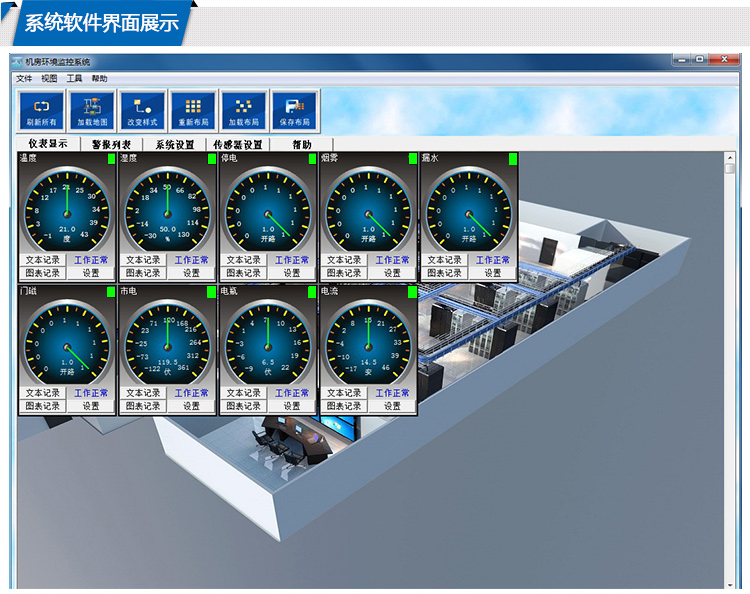Screen dimensions: 750x594
Task: Click the 市电 mains voltage gauge dial
Action: click(168, 342)
